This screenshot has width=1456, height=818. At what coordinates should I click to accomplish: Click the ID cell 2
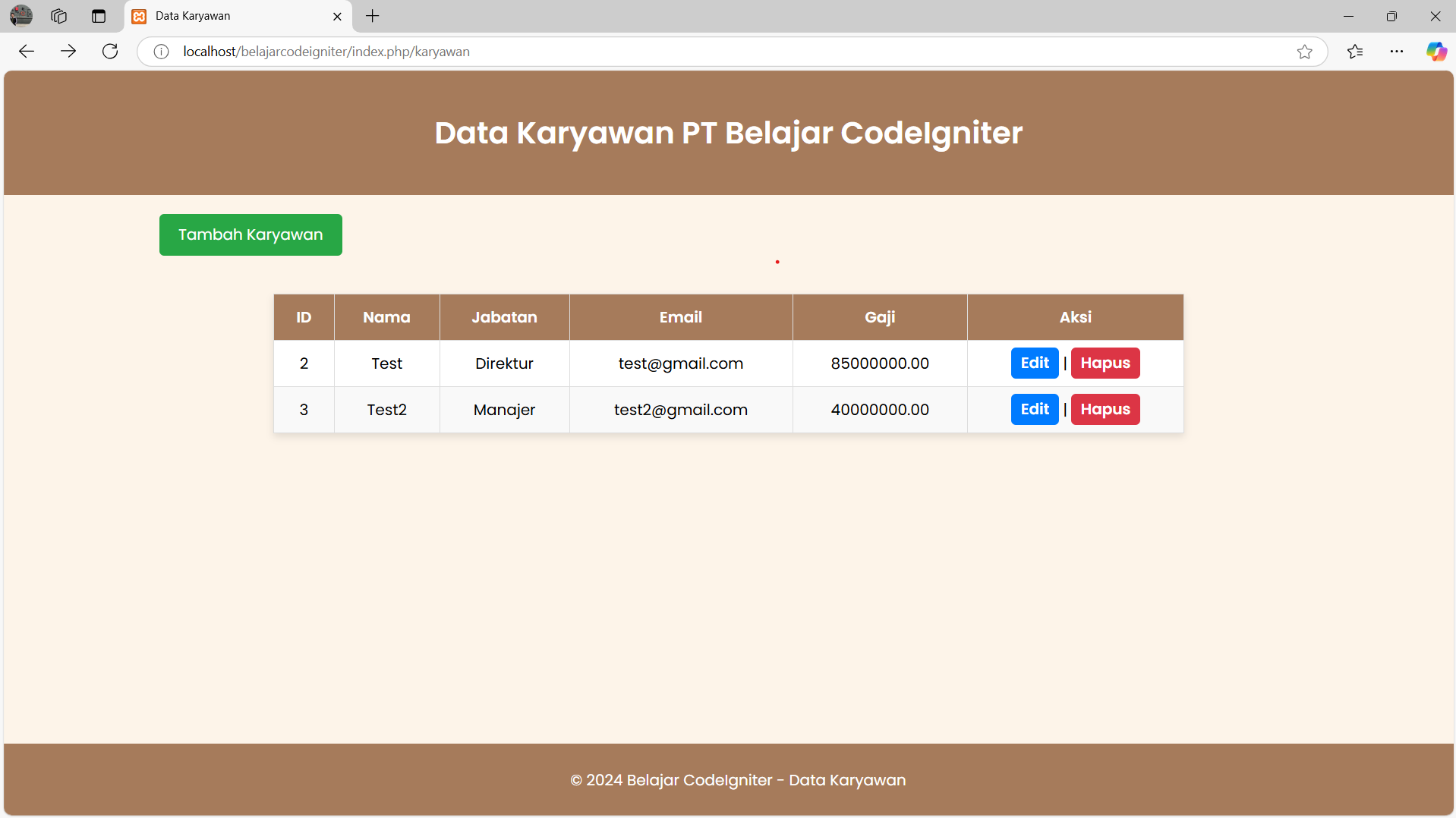click(x=304, y=363)
